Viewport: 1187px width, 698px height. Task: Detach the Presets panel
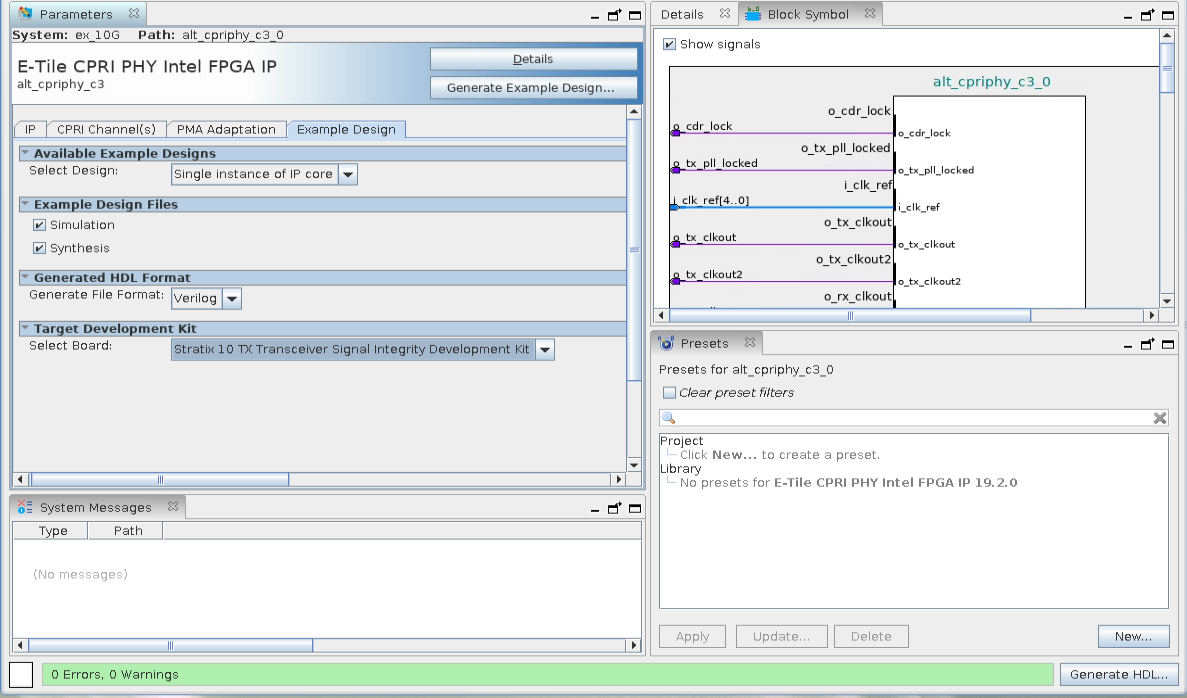pos(1148,344)
